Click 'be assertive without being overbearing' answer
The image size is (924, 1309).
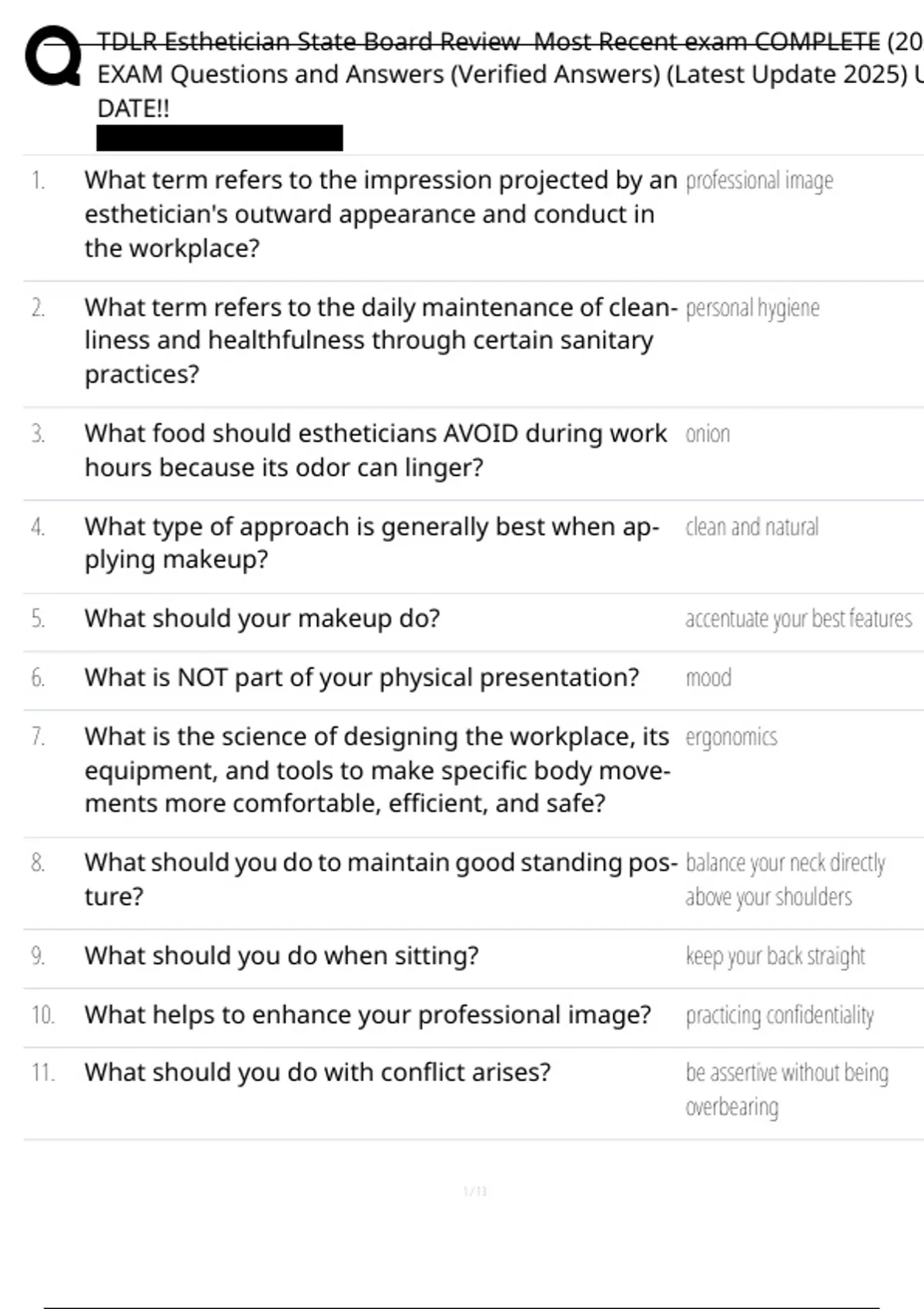(x=786, y=1090)
